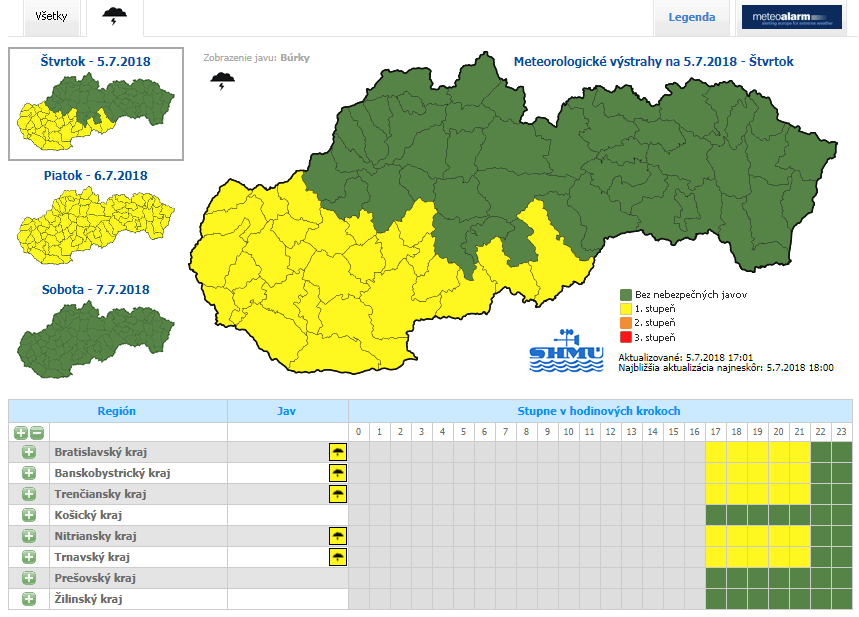
Task: Click the storm icon in Nitriansky kraj row
Action: pyautogui.click(x=338, y=536)
